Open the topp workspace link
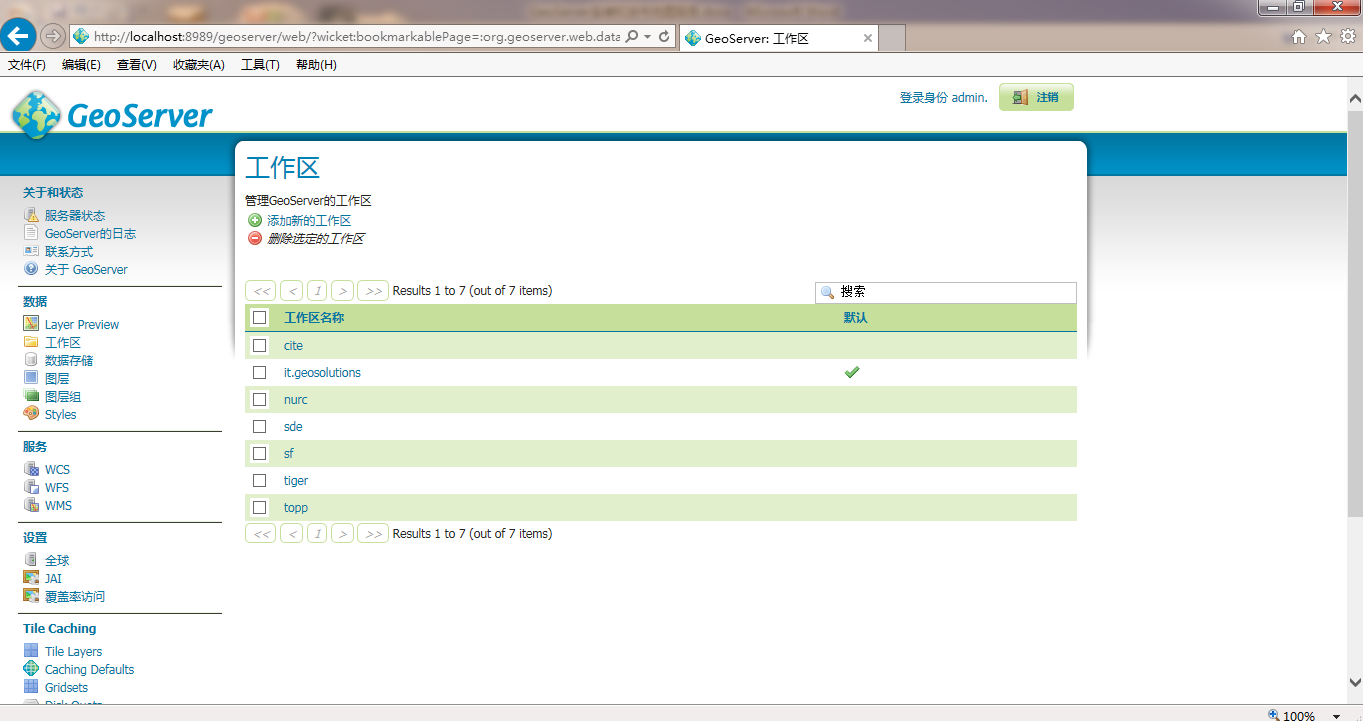The height and width of the screenshot is (721, 1363). (296, 507)
